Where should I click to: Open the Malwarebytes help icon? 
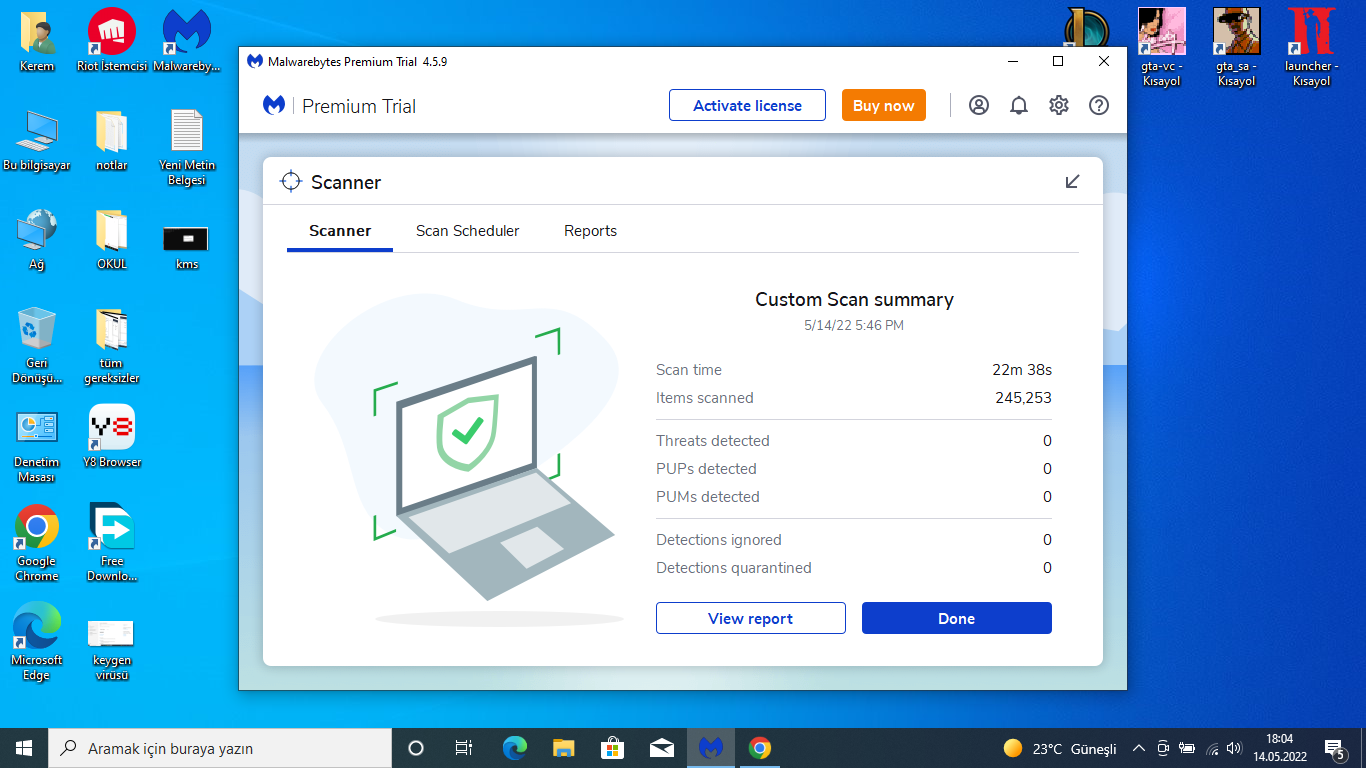(1099, 105)
